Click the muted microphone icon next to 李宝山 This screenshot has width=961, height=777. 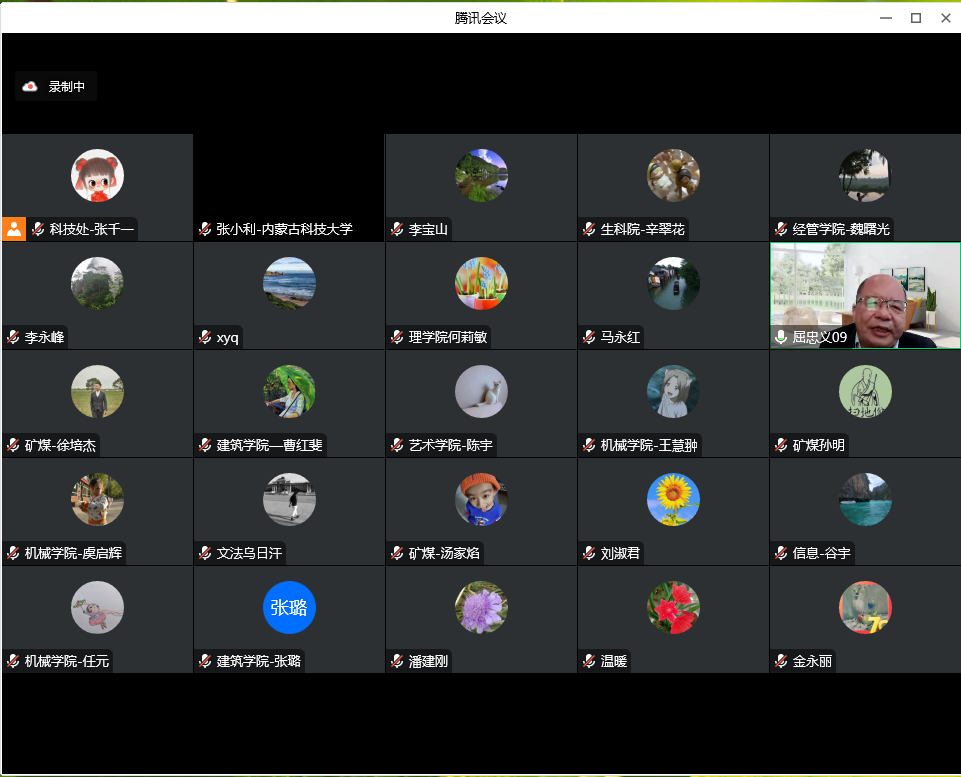coord(397,229)
